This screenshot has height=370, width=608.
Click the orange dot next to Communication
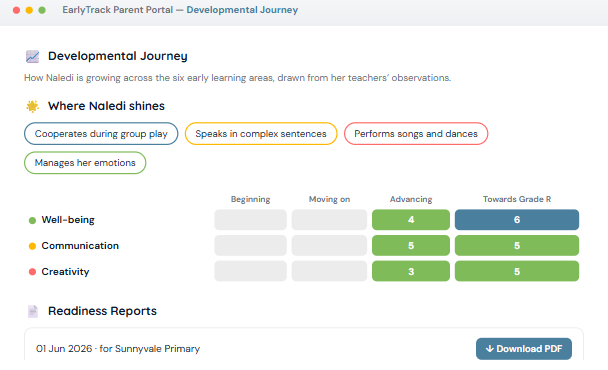tap(33, 246)
